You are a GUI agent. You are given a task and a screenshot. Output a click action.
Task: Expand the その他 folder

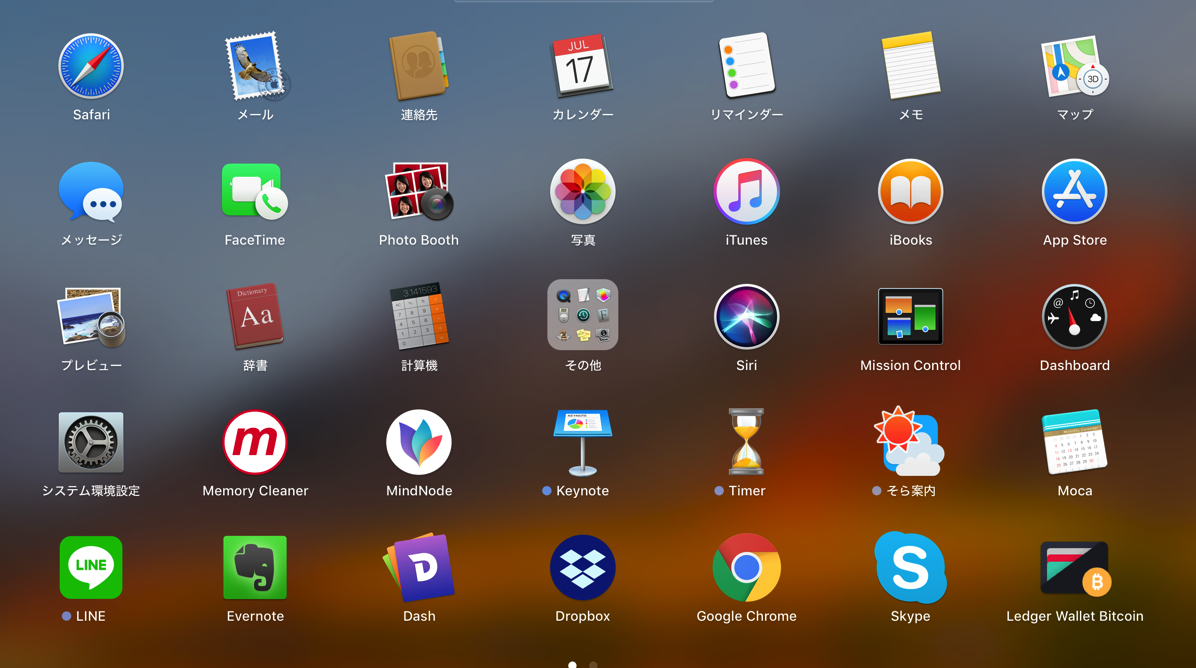point(583,315)
